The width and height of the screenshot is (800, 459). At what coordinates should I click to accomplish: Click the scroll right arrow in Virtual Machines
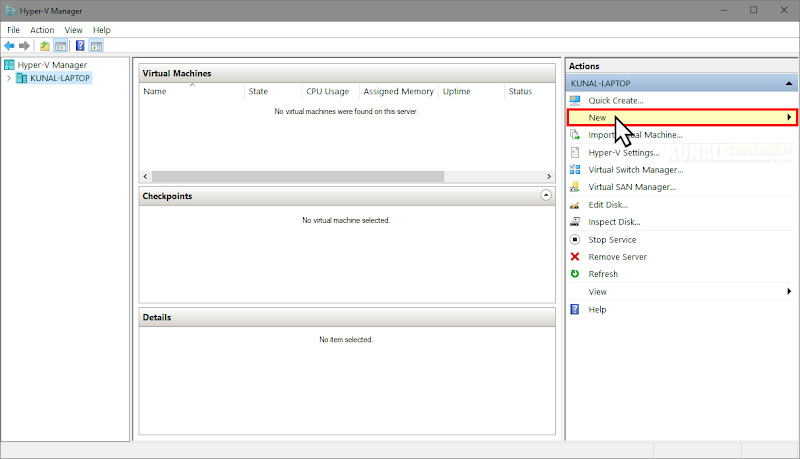click(x=549, y=176)
